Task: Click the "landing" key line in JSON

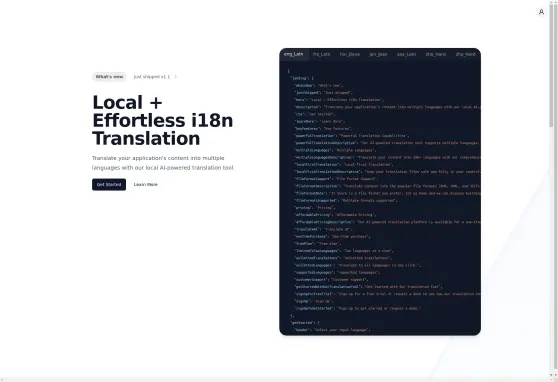Action: pyautogui.click(x=302, y=78)
